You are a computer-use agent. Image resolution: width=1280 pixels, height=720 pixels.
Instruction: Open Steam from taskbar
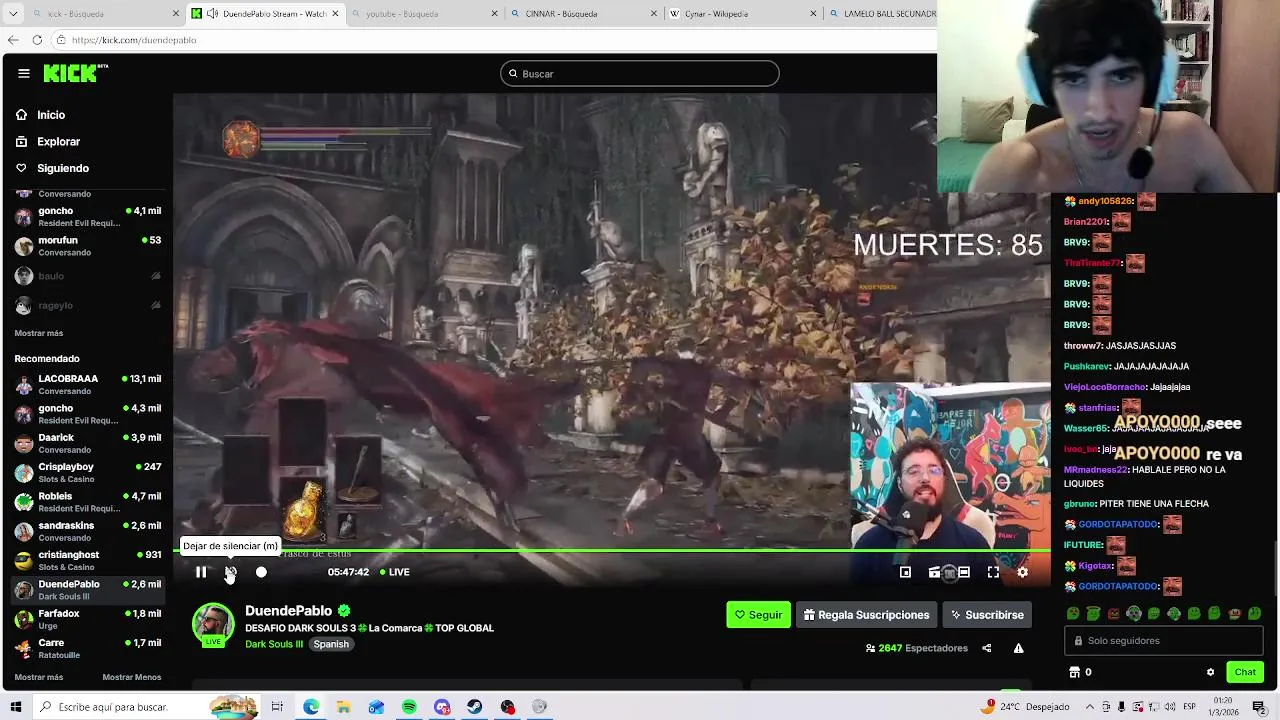coord(474,707)
